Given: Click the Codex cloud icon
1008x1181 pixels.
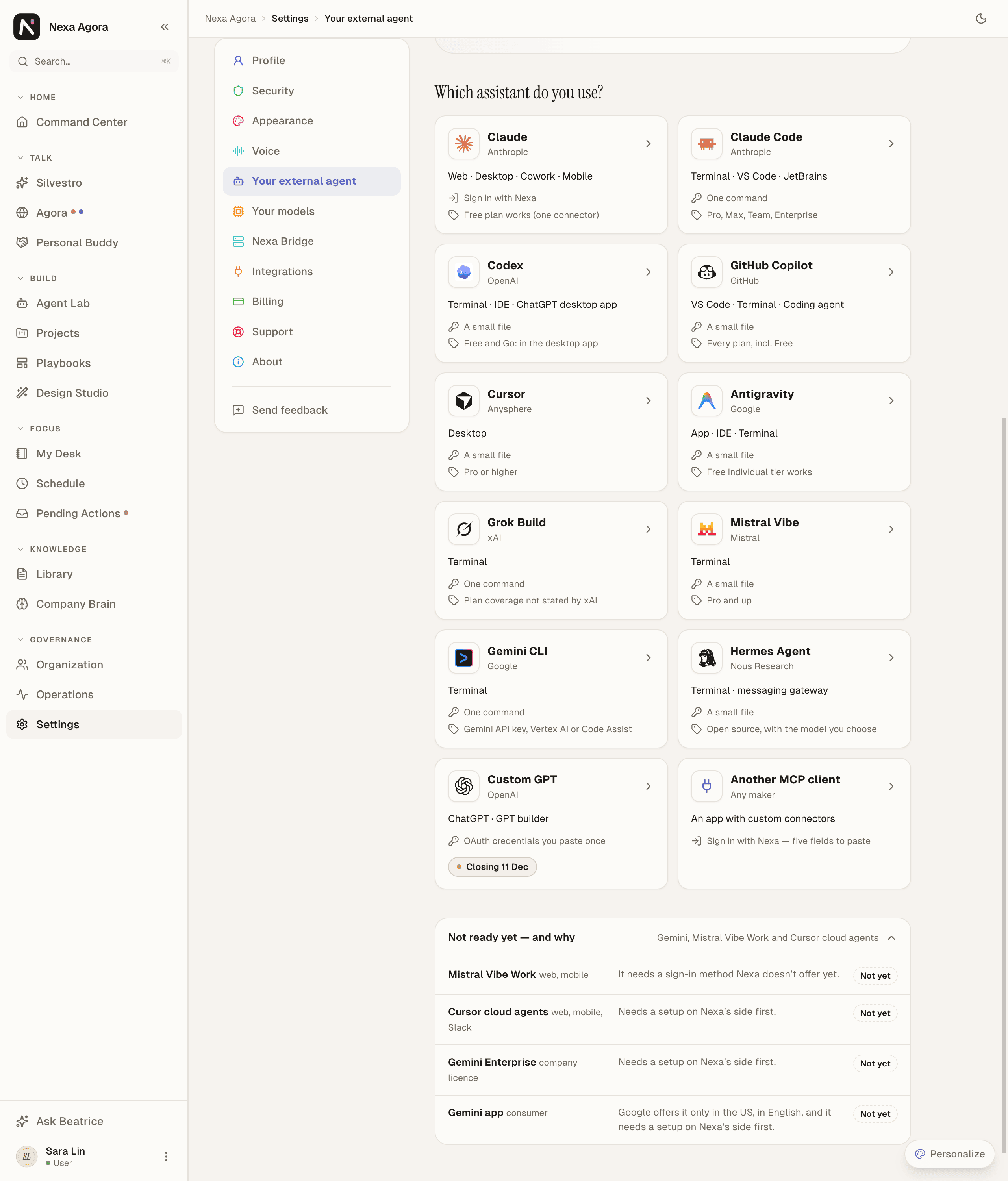Looking at the screenshot, I should point(463,272).
